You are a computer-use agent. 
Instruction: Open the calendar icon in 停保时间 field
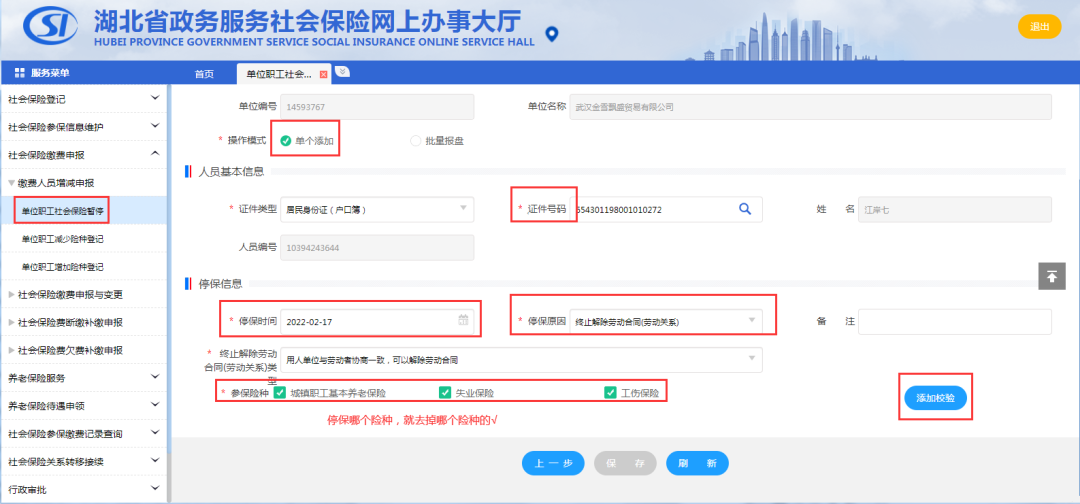464,320
